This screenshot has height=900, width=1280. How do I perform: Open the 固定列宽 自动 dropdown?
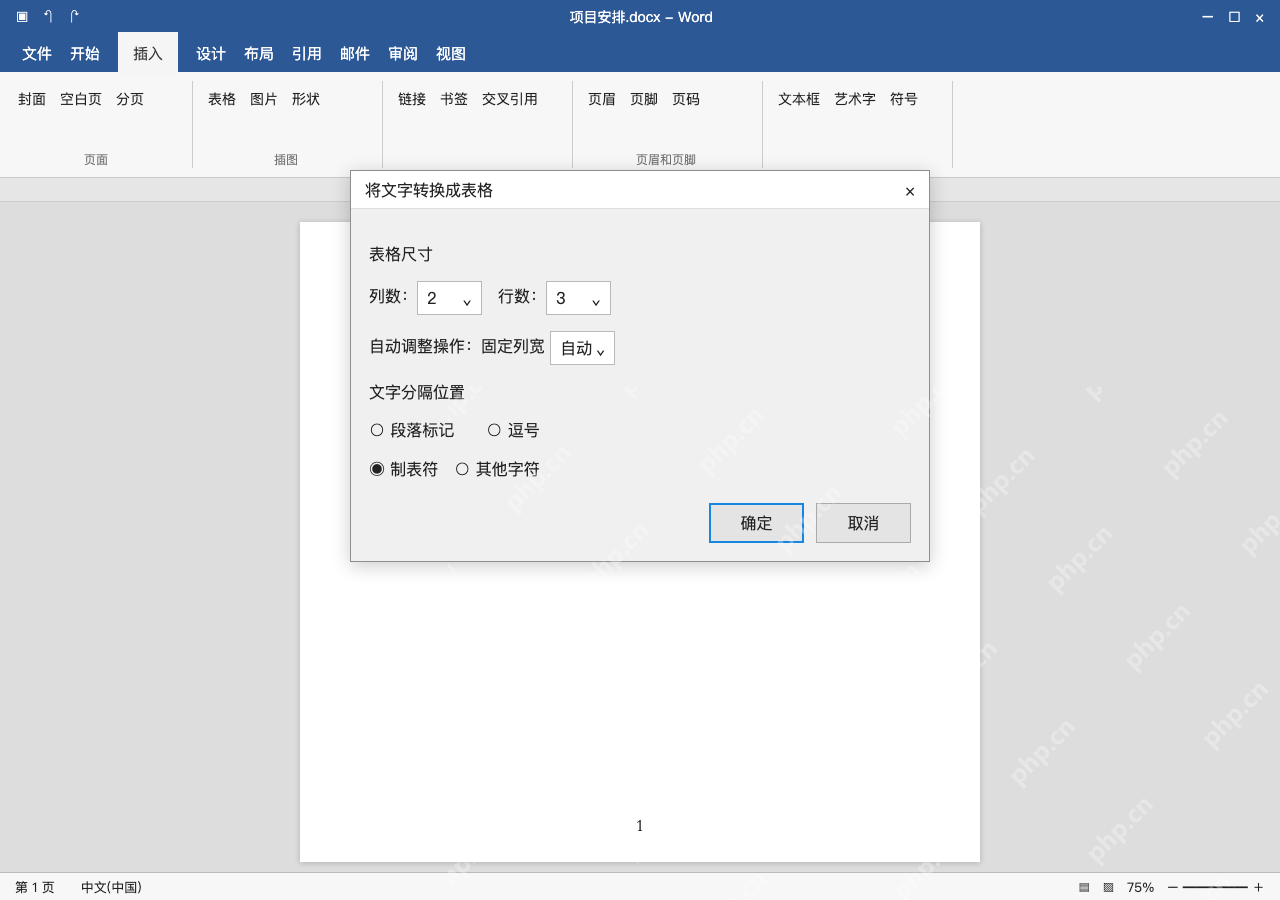[x=582, y=348]
